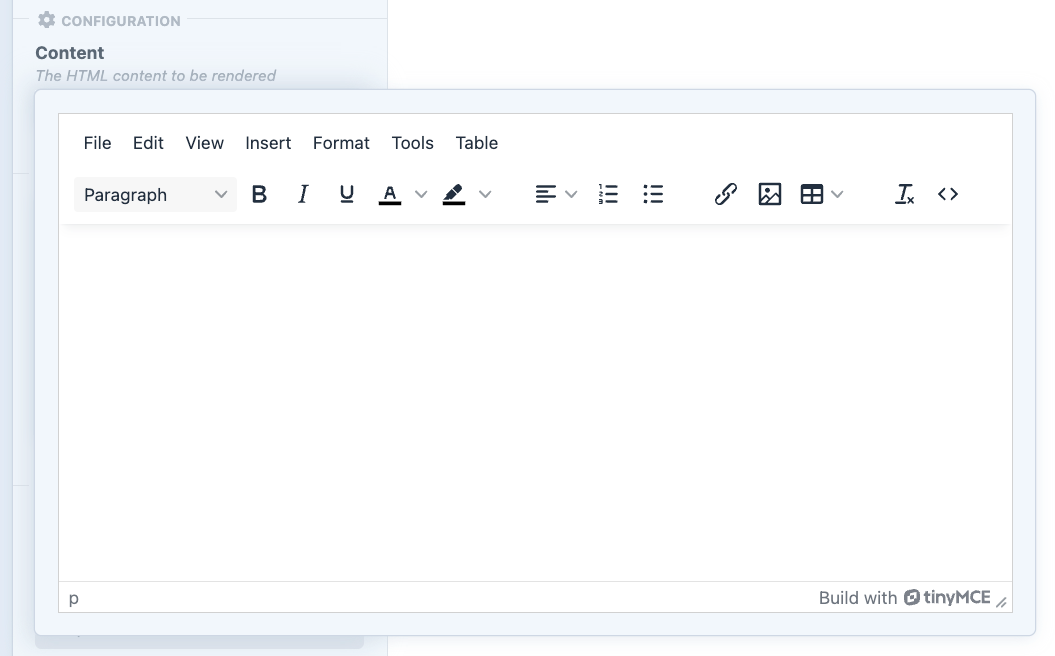This screenshot has width=1055, height=656.
Task: Click inside the empty editor content area
Action: point(535,400)
